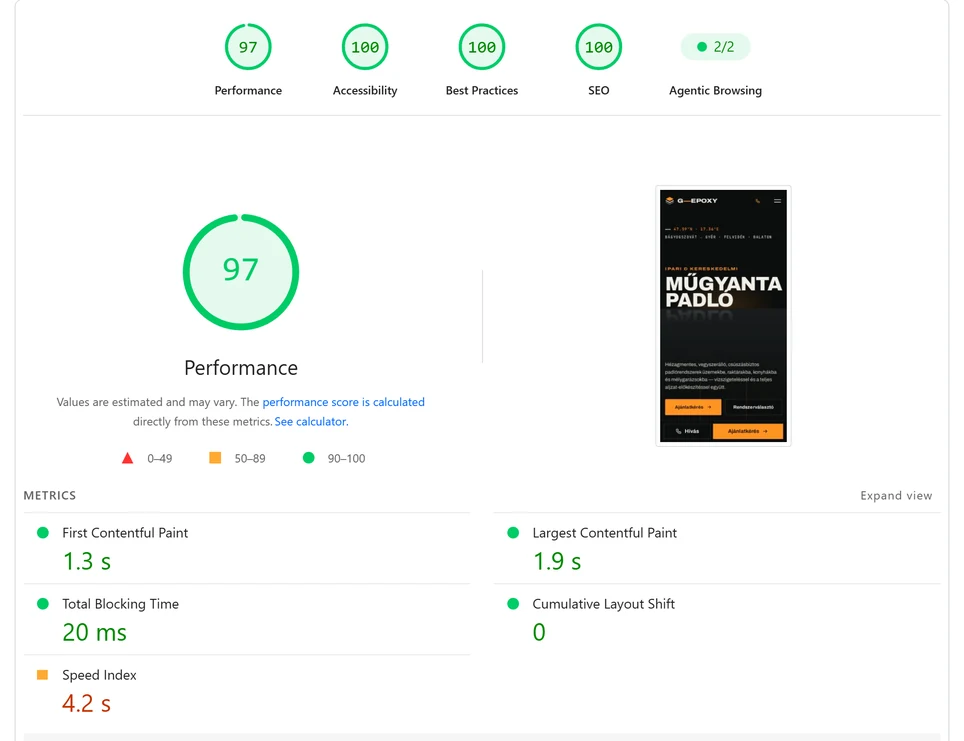Click the First Contentful Paint metric title
This screenshot has width=964, height=741.
[125, 533]
